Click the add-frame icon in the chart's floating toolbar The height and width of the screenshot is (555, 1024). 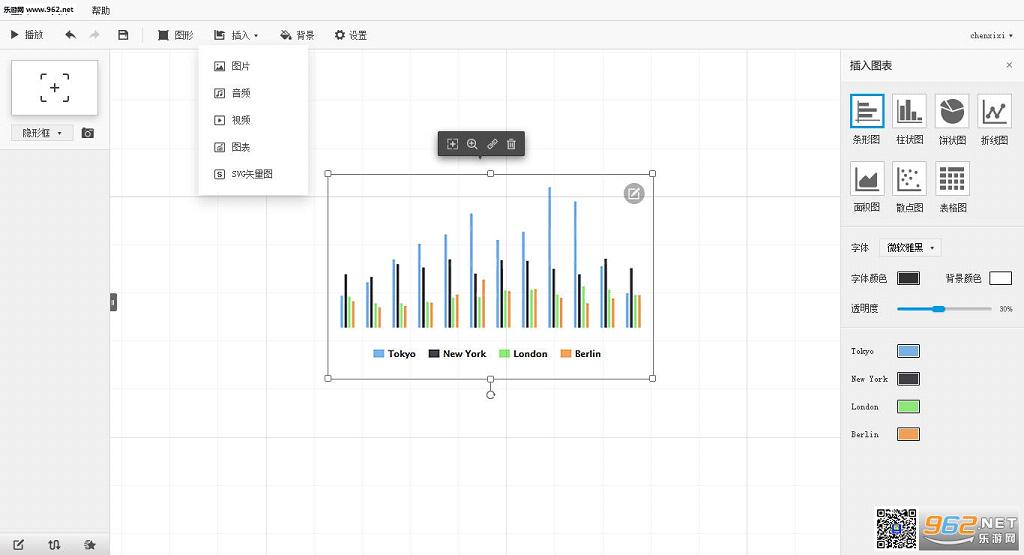[x=452, y=144]
